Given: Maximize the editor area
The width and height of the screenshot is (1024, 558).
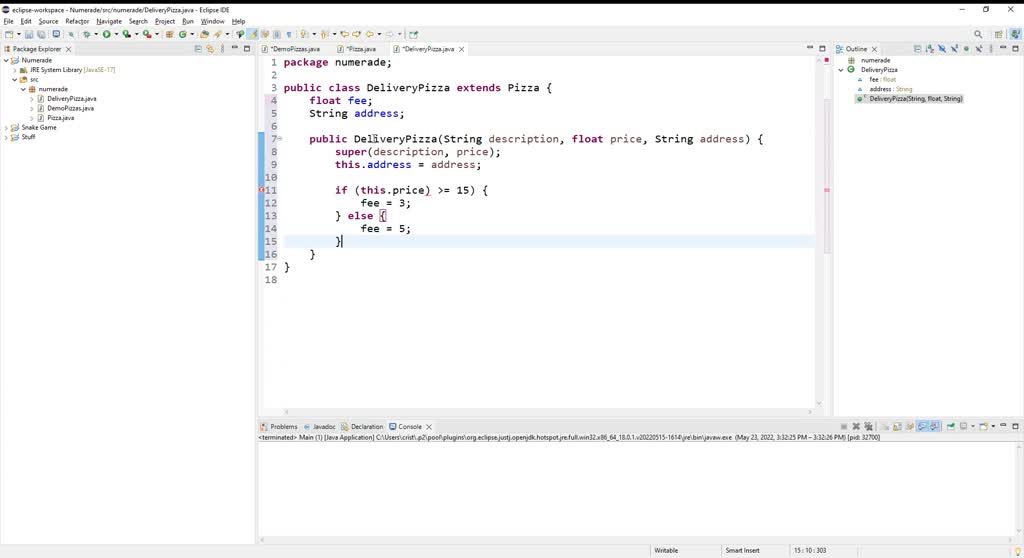Looking at the screenshot, I should point(822,48).
